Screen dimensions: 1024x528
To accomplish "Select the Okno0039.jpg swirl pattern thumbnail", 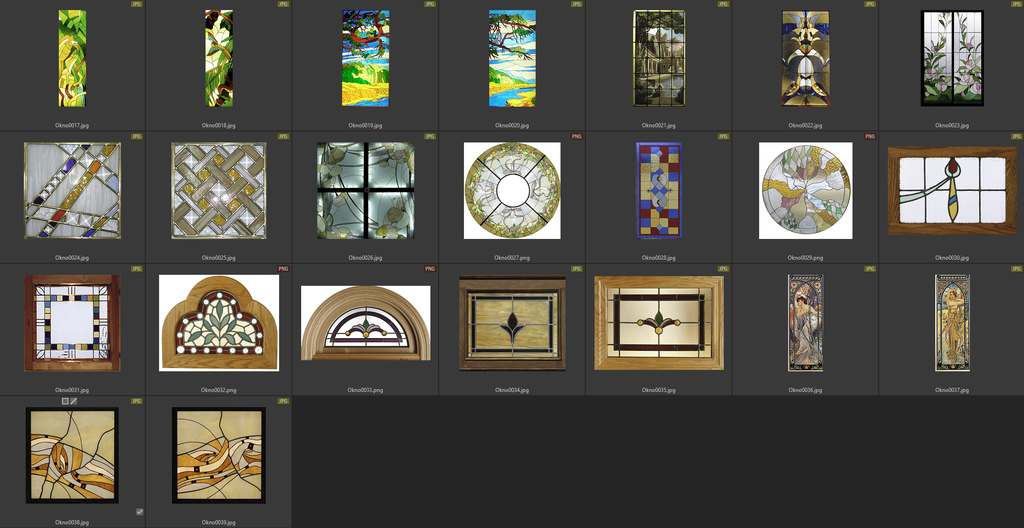I will pyautogui.click(x=219, y=454).
